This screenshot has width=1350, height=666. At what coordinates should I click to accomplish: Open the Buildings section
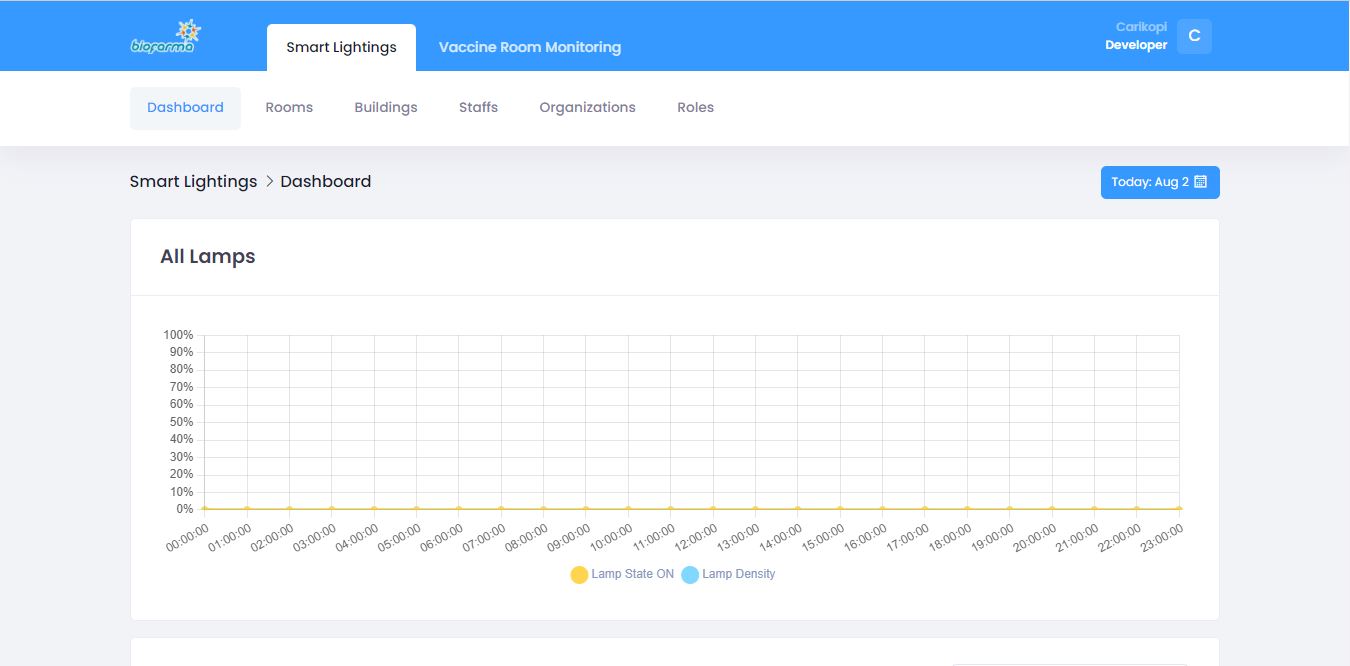tap(385, 108)
